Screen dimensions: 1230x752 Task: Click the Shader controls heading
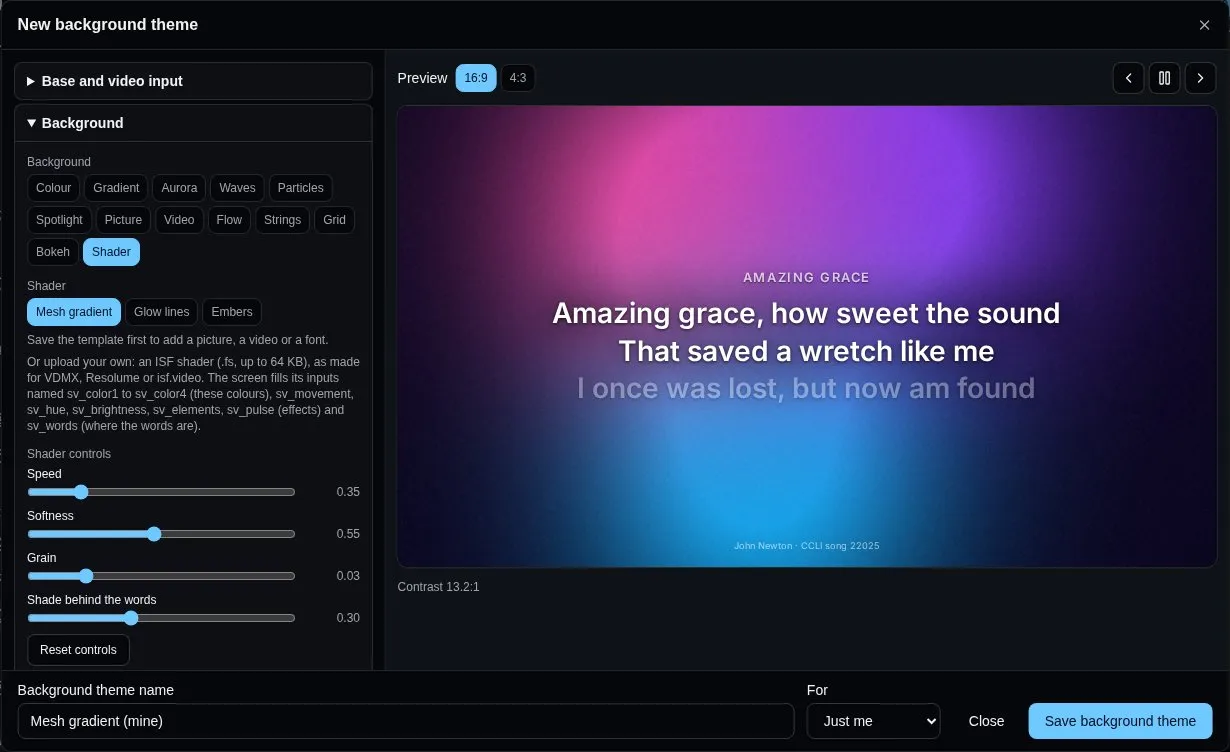pyautogui.click(x=69, y=454)
